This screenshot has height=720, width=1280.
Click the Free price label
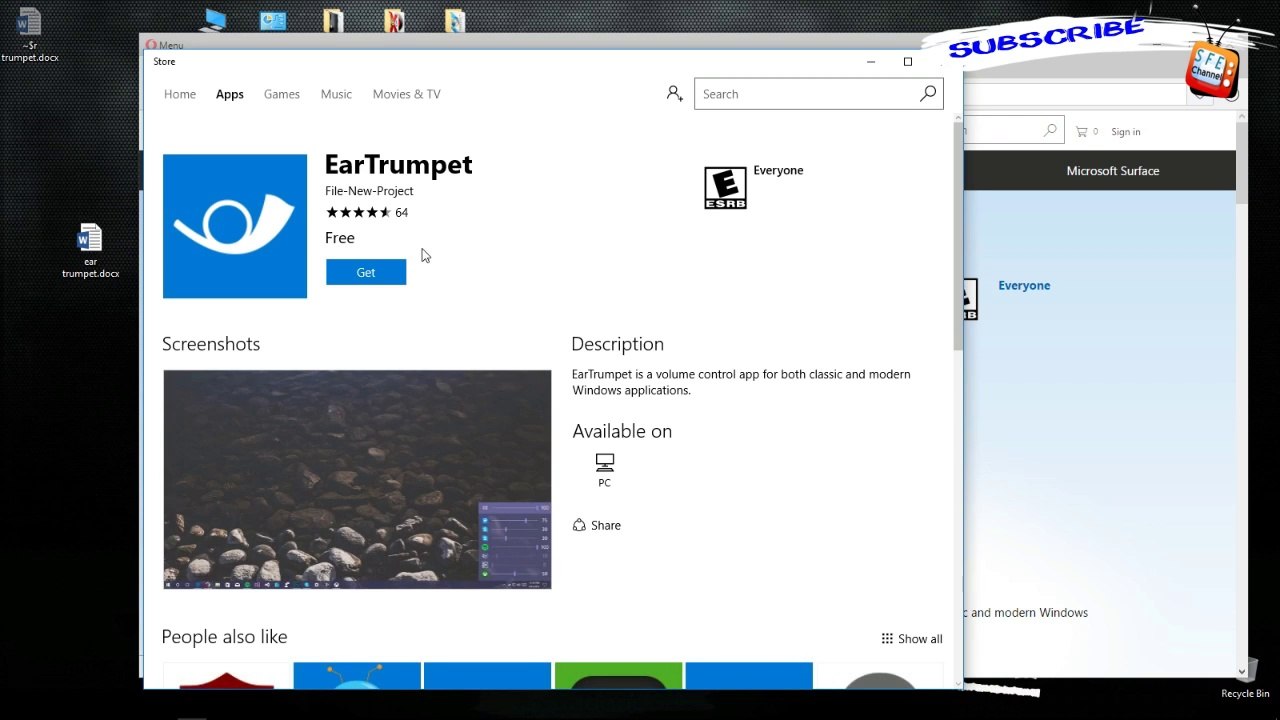click(x=340, y=238)
